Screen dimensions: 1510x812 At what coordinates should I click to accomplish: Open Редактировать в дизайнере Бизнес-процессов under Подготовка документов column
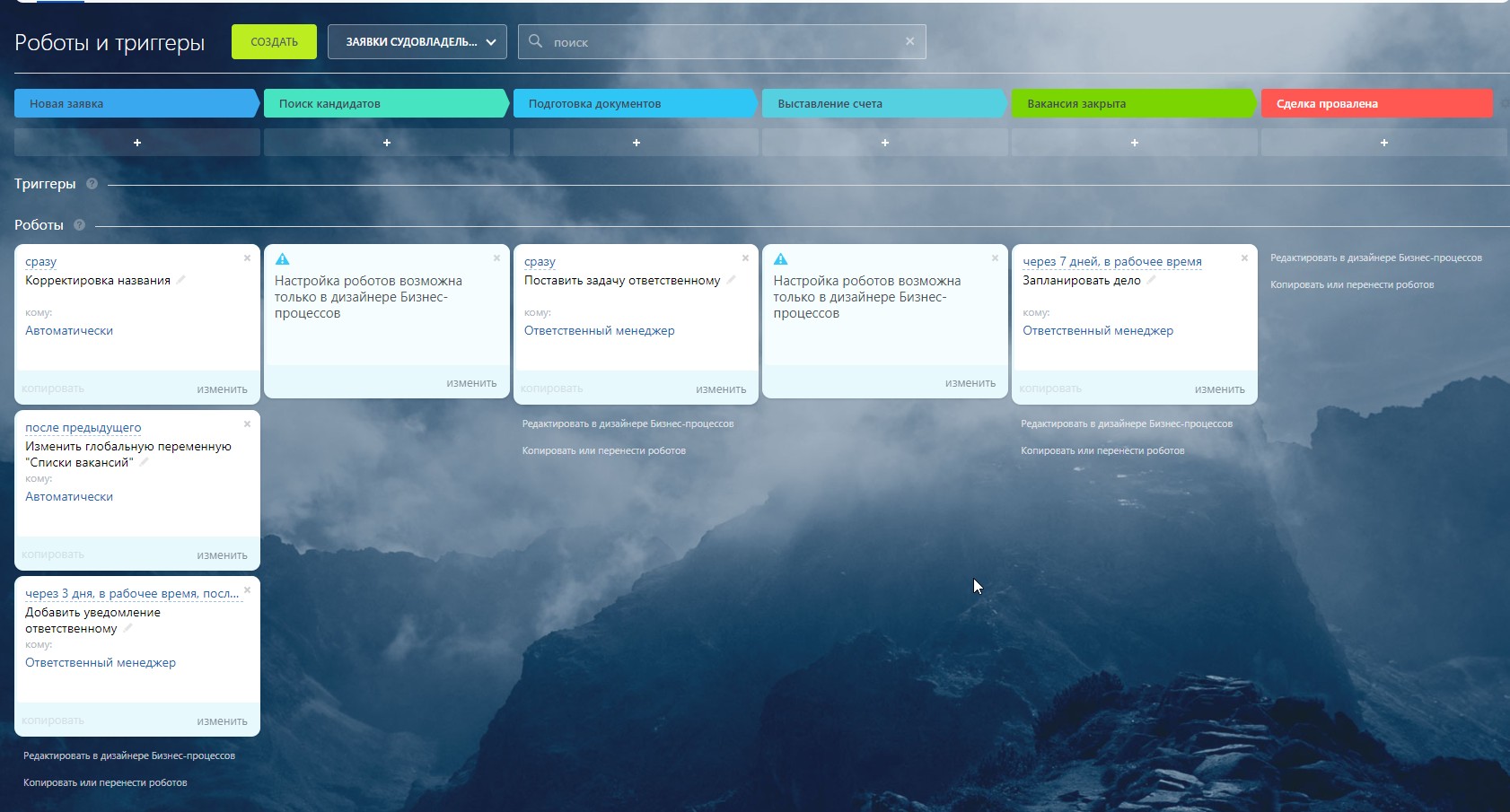coord(628,423)
